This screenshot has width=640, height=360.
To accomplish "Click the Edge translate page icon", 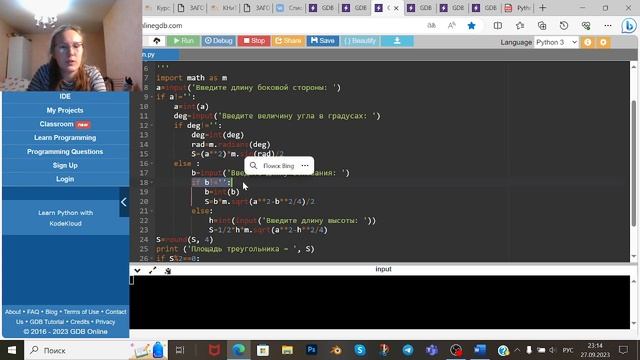I will pyautogui.click(x=431, y=26).
